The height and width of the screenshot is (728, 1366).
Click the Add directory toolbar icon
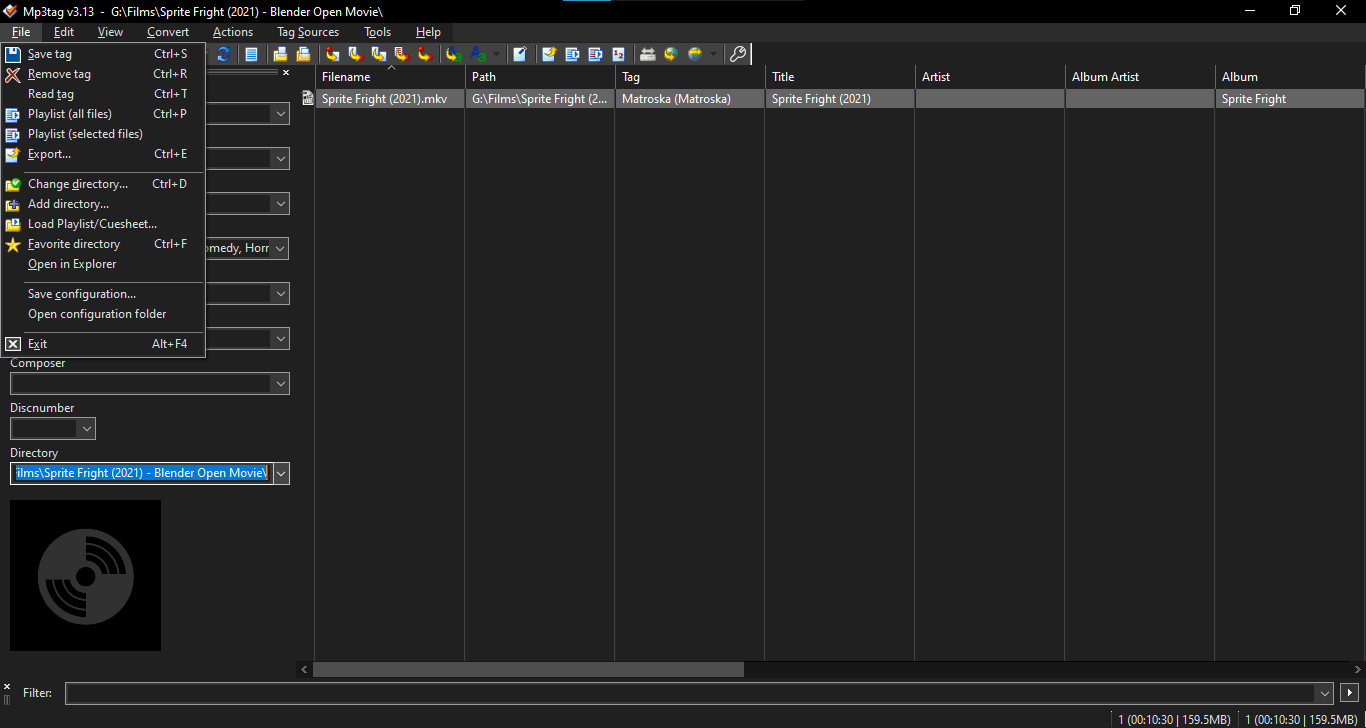303,54
